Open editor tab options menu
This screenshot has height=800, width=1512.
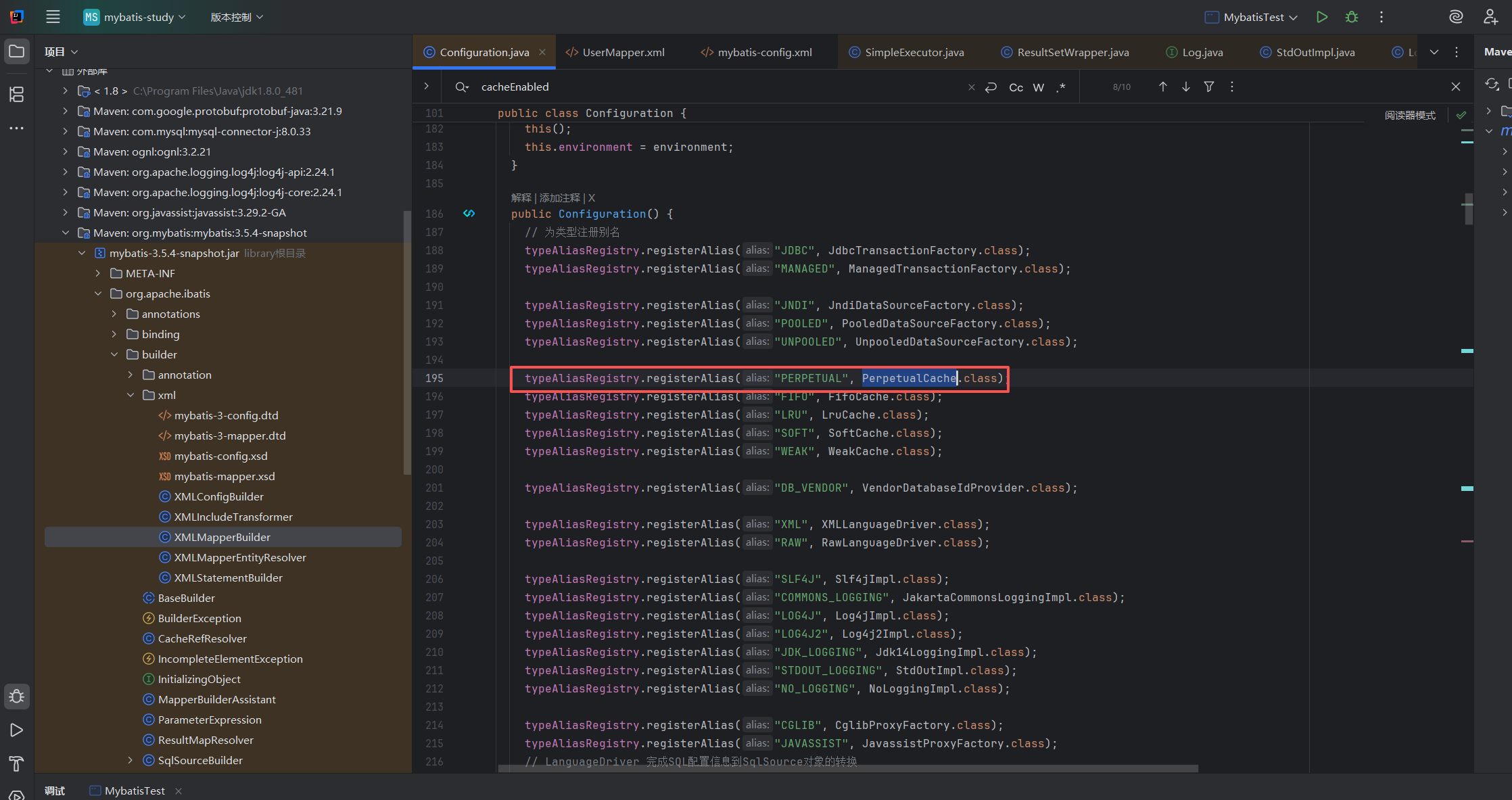(1457, 52)
